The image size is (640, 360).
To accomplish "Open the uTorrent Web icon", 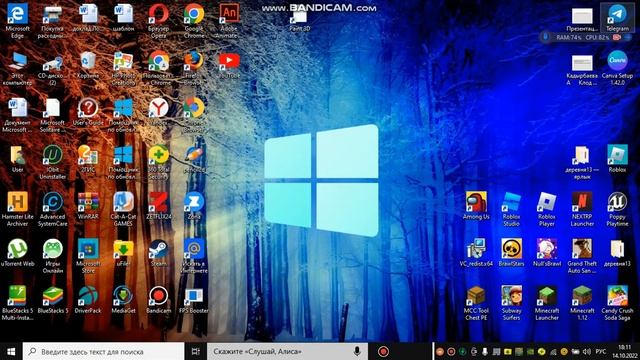I will (x=17, y=249).
